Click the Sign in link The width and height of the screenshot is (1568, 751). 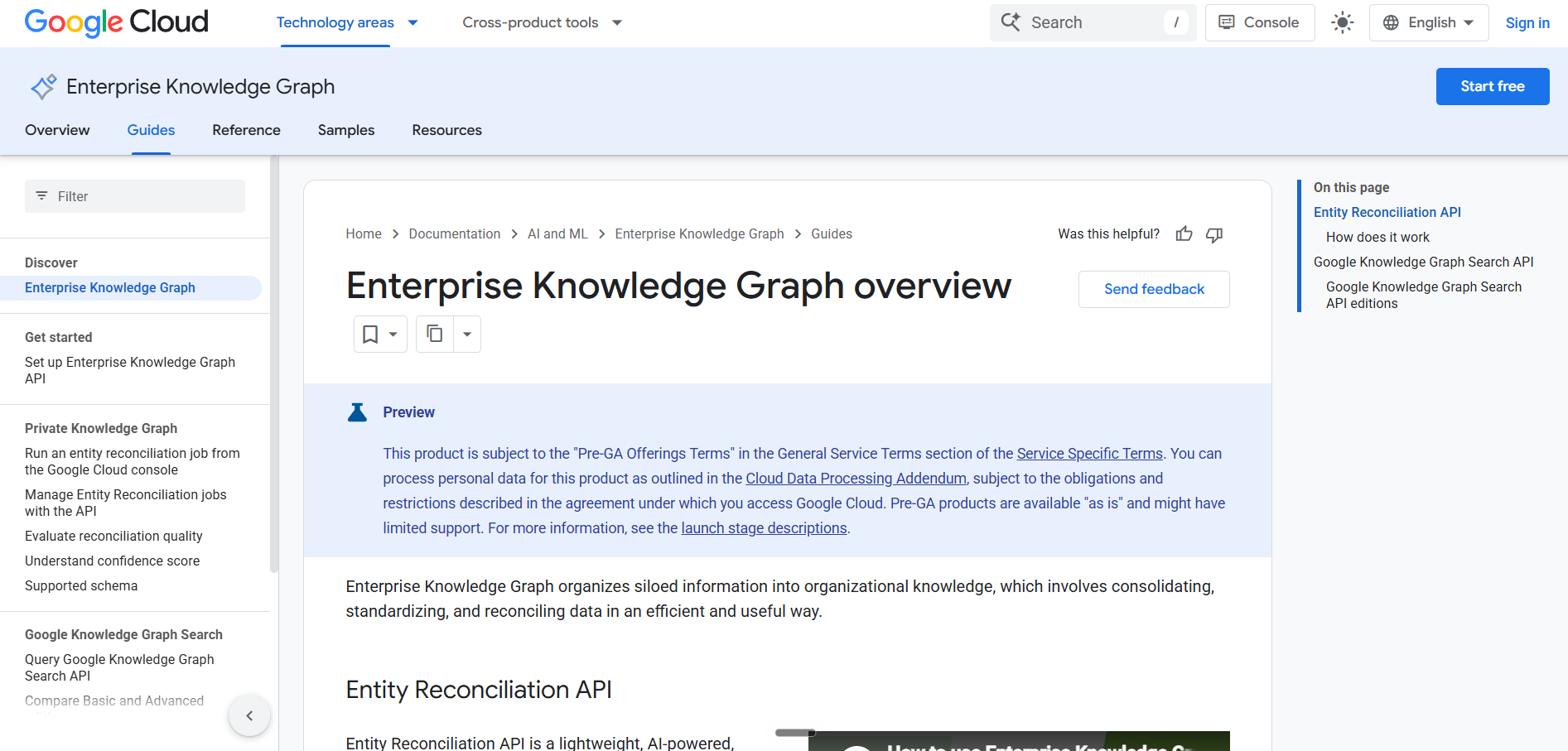point(1527,22)
